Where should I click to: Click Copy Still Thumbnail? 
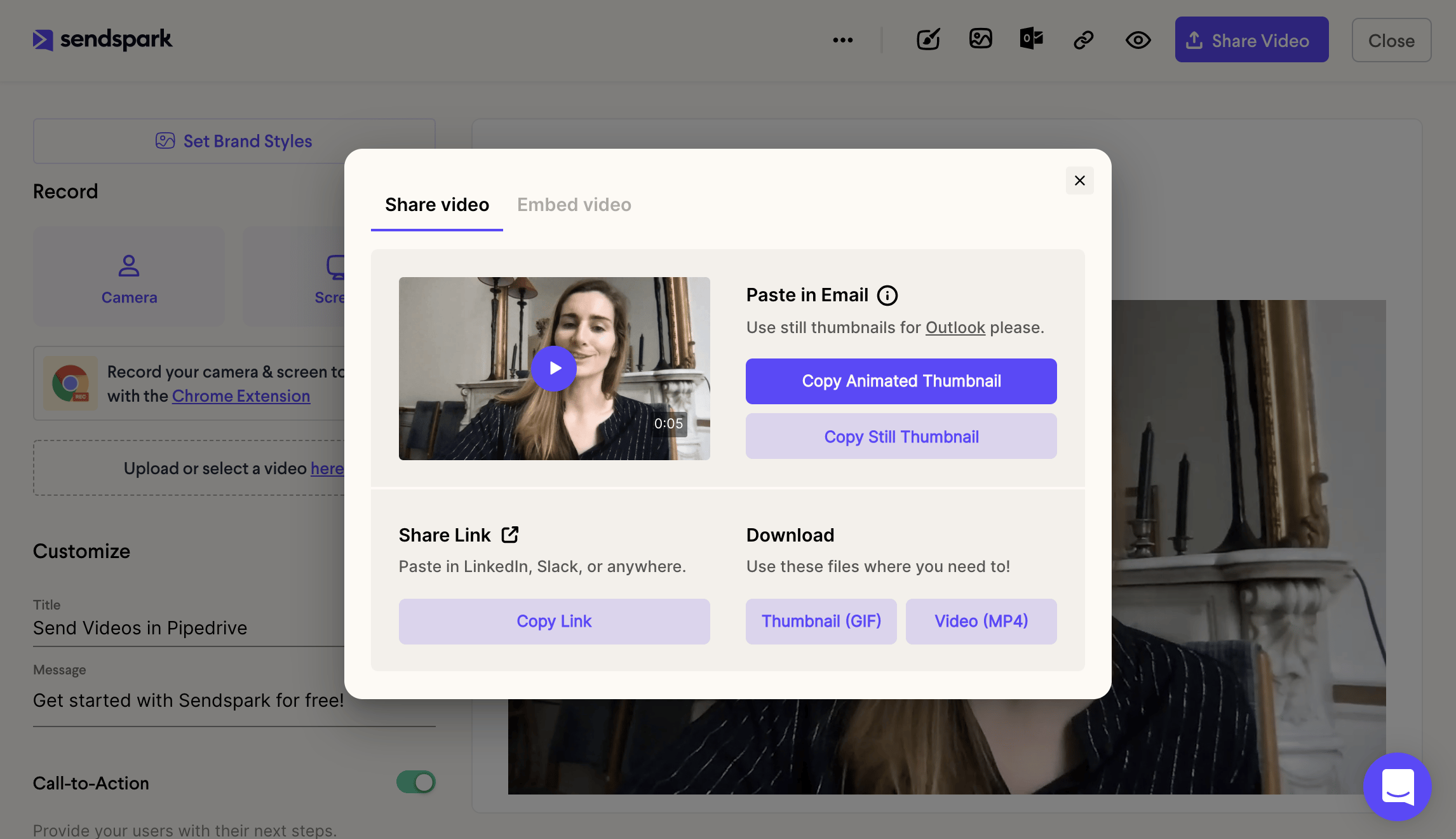pos(901,437)
